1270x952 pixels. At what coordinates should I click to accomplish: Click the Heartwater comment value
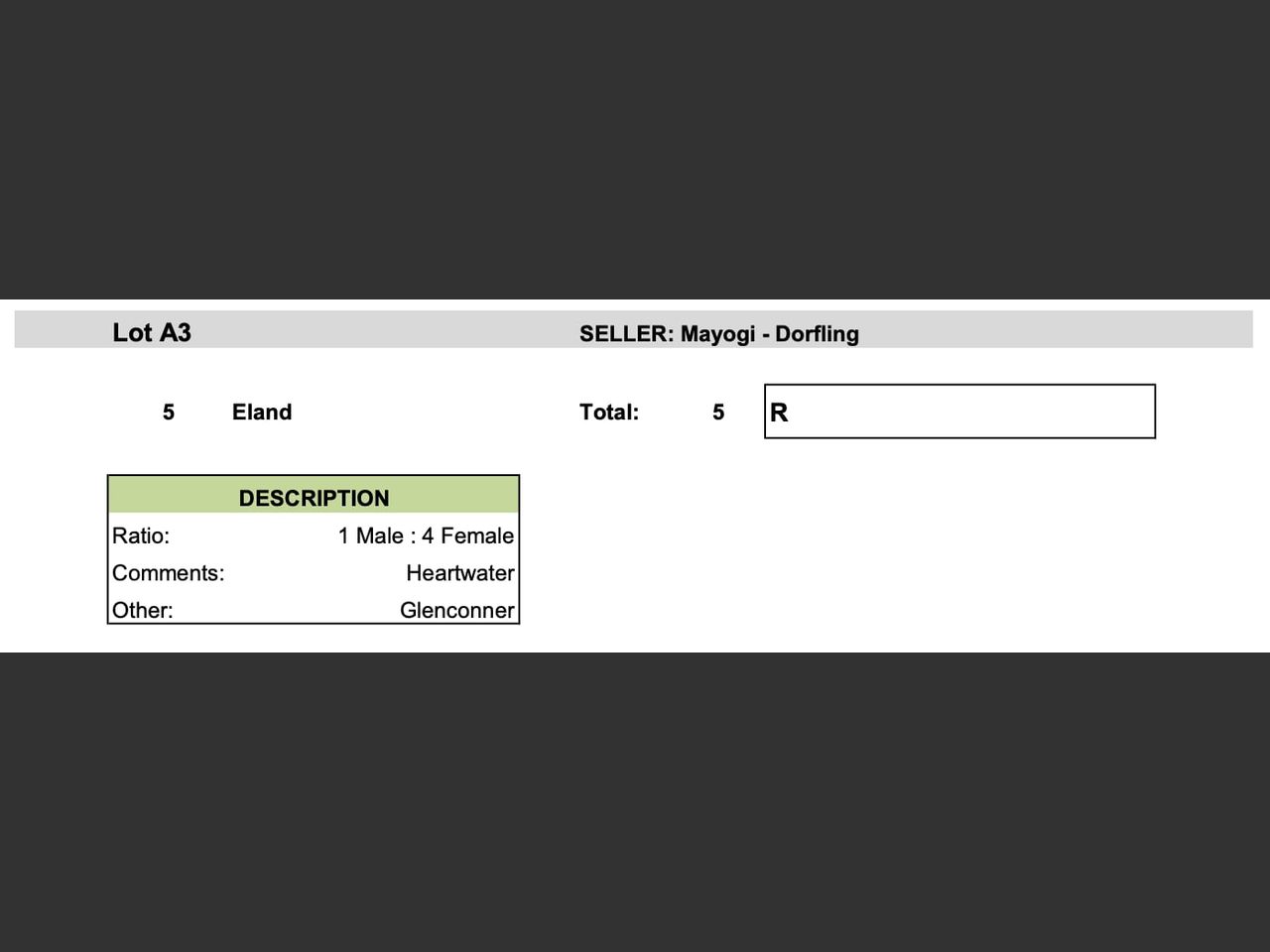459,573
